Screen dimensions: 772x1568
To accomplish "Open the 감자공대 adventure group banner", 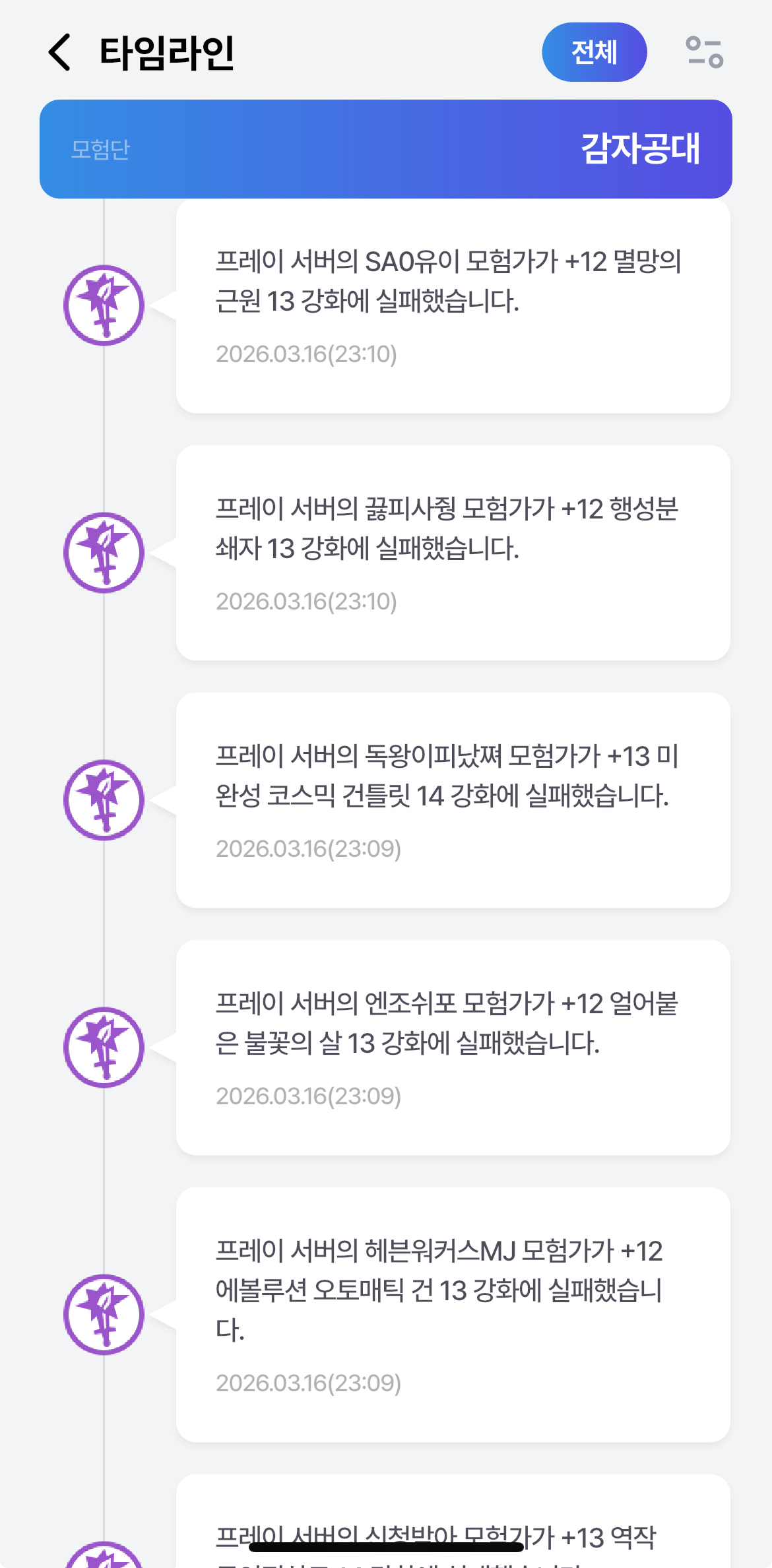I will pos(386,149).
